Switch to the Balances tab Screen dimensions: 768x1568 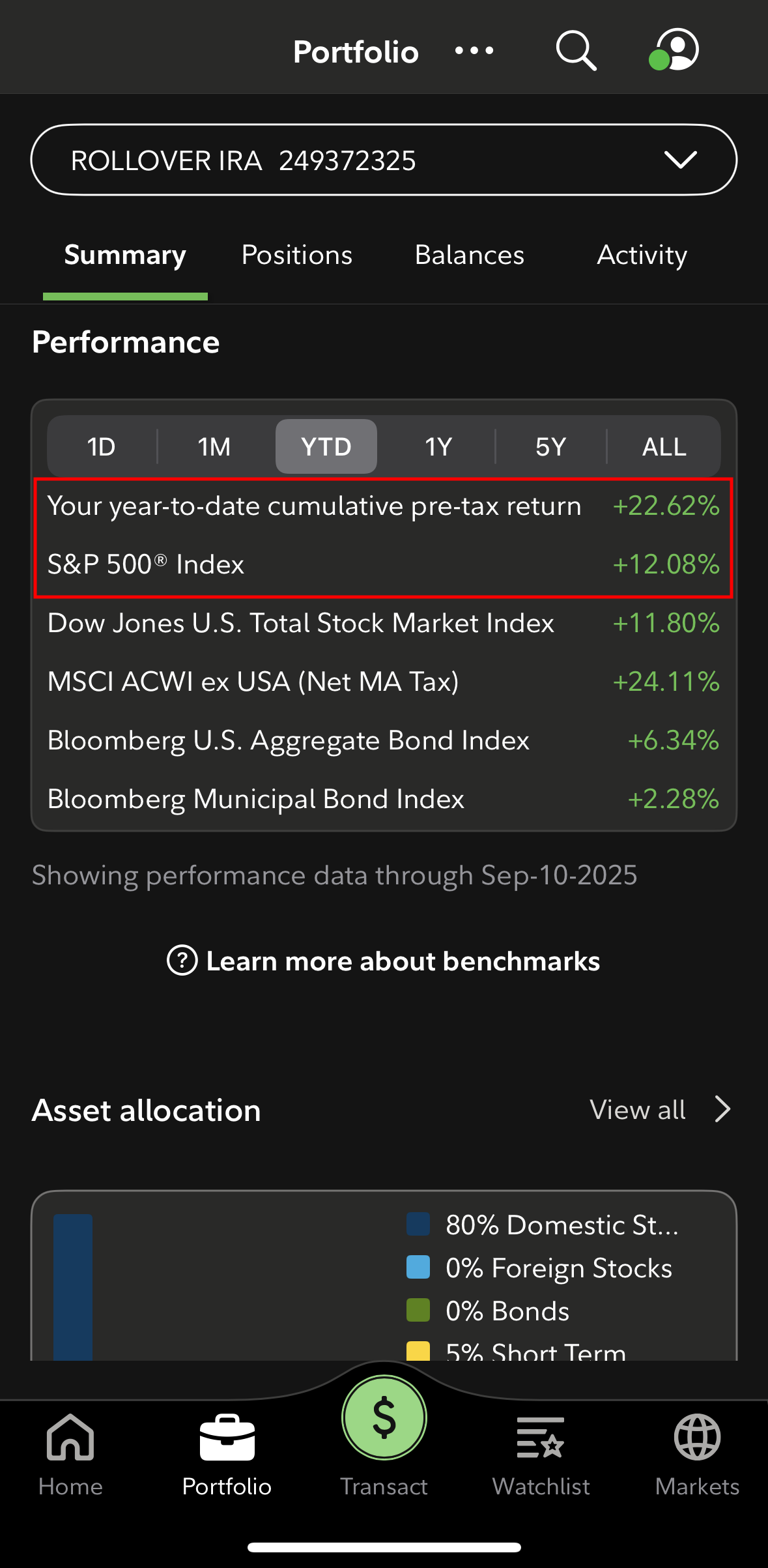point(470,255)
